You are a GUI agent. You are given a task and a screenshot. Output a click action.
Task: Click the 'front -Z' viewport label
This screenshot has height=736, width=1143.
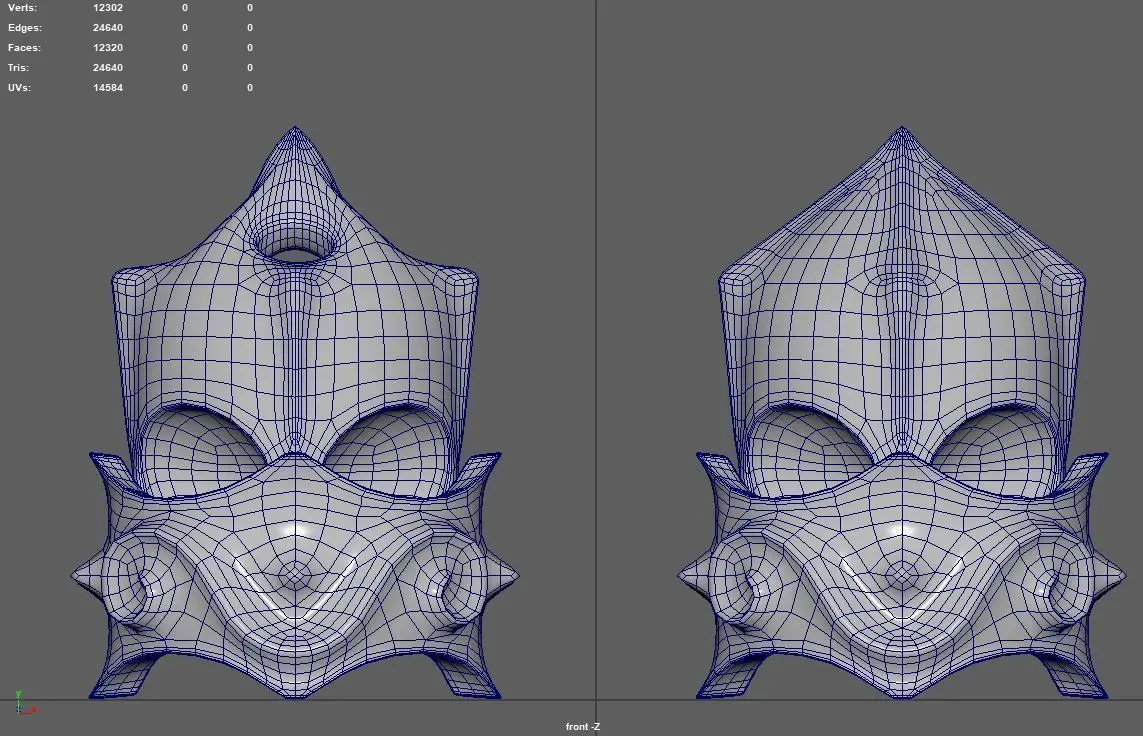(x=582, y=727)
